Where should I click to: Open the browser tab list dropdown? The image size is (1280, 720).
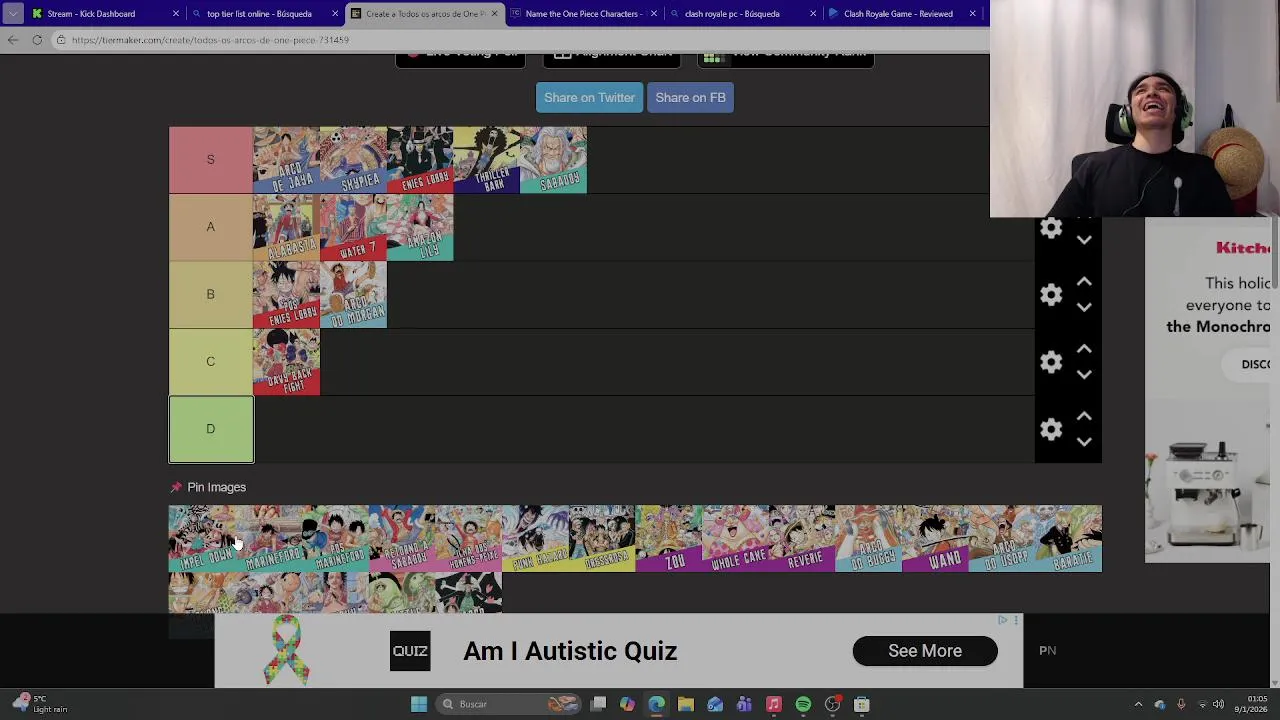(12, 14)
